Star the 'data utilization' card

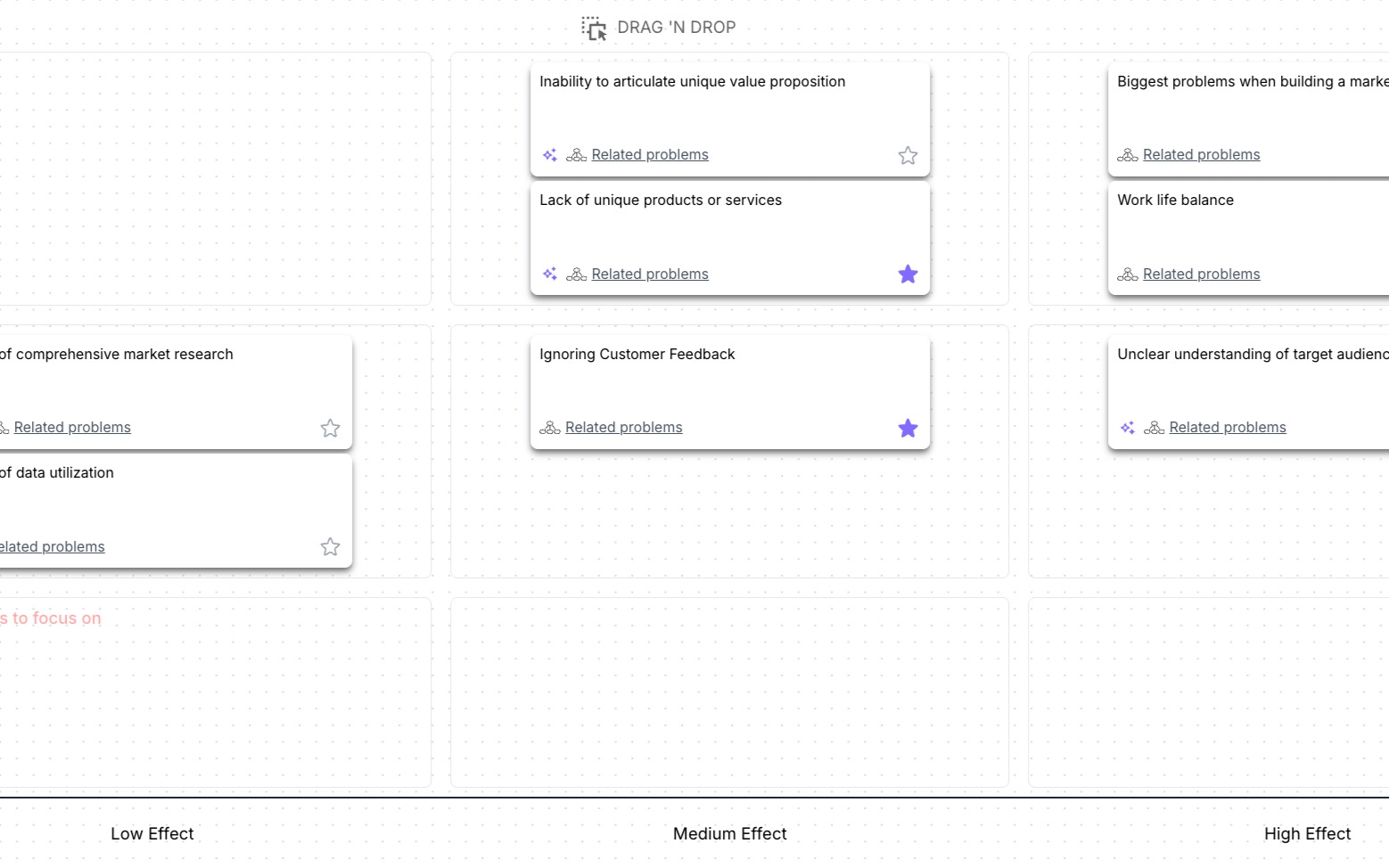[x=330, y=547]
